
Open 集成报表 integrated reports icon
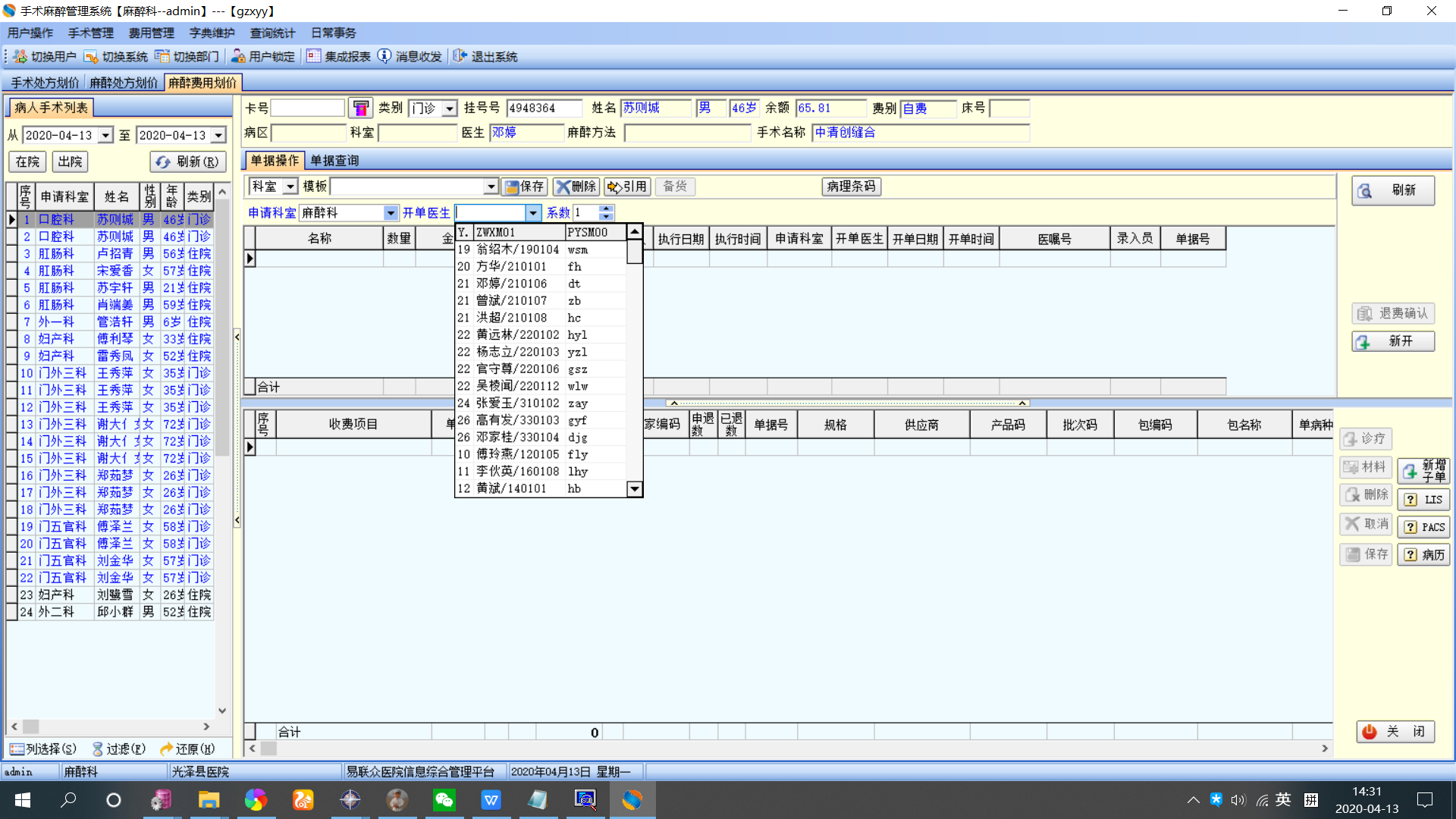point(313,57)
